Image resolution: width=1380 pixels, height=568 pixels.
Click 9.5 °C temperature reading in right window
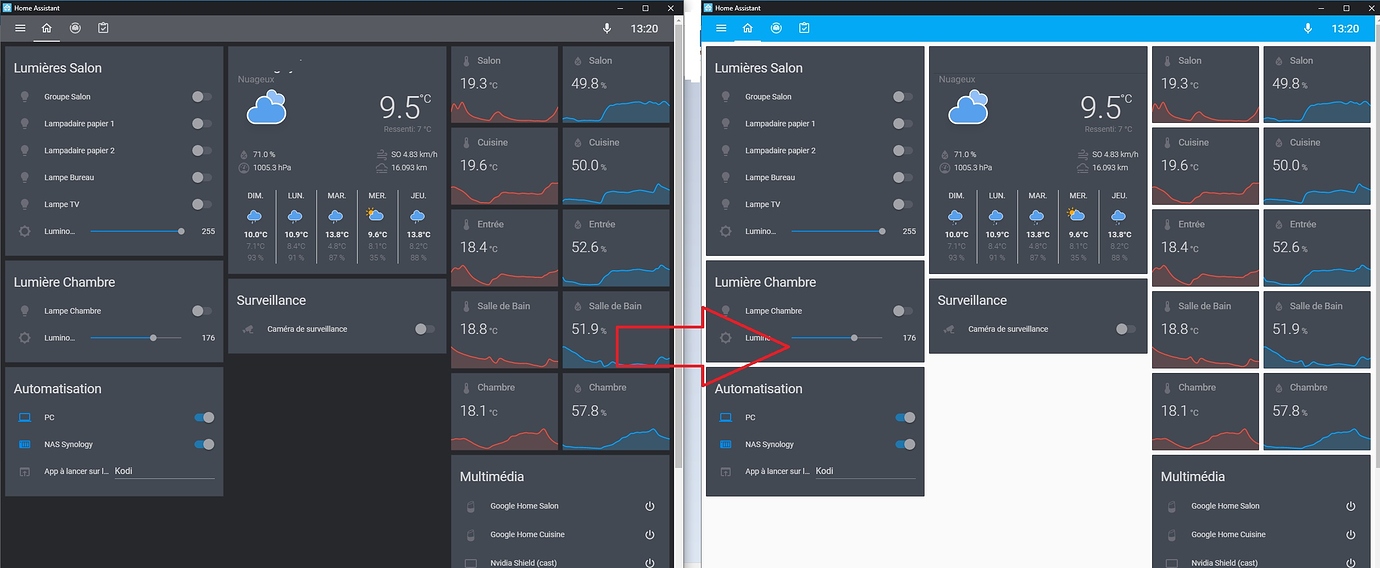click(x=1106, y=106)
